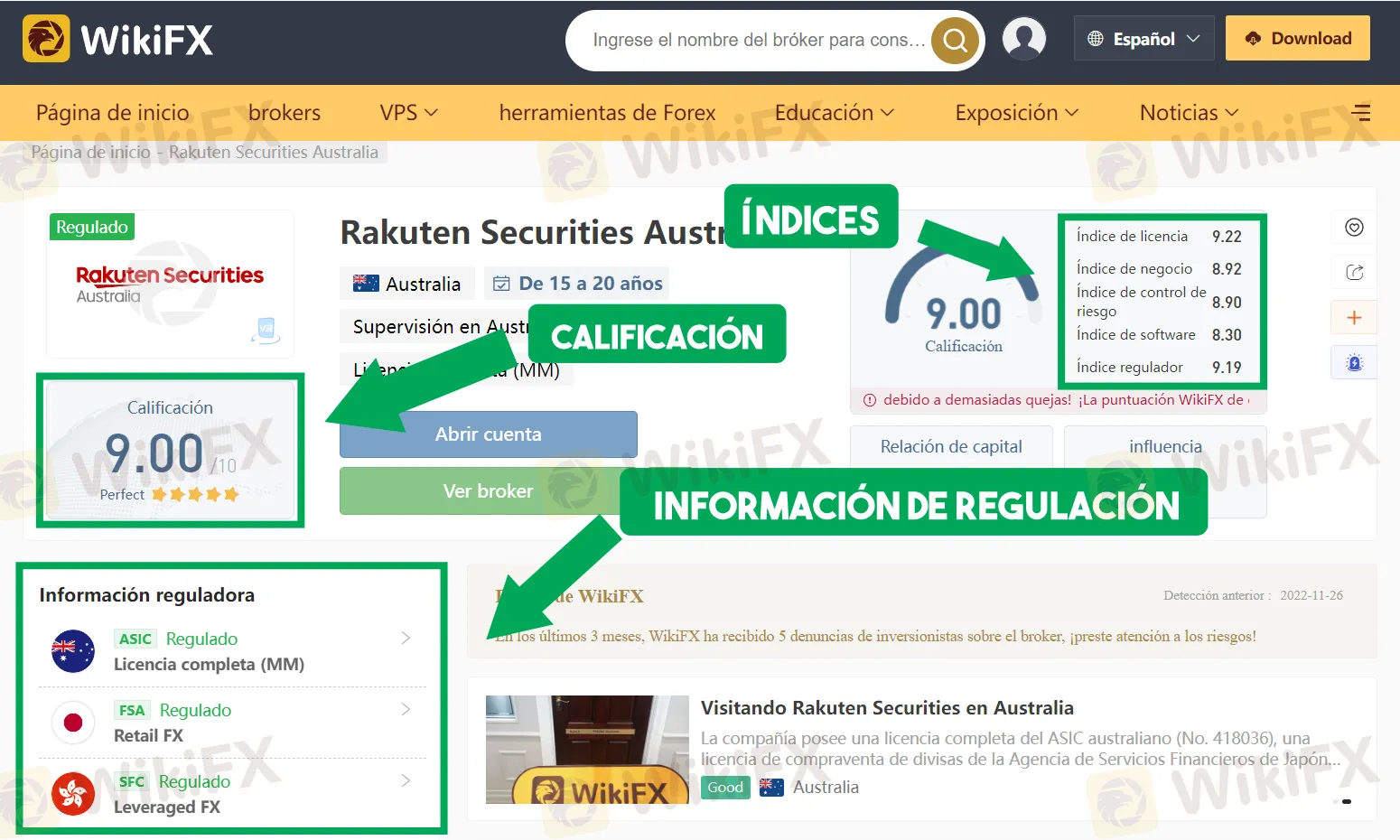The width and height of the screenshot is (1400, 840).
Task: Click the ASIC Australian flag icon
Action: click(73, 651)
